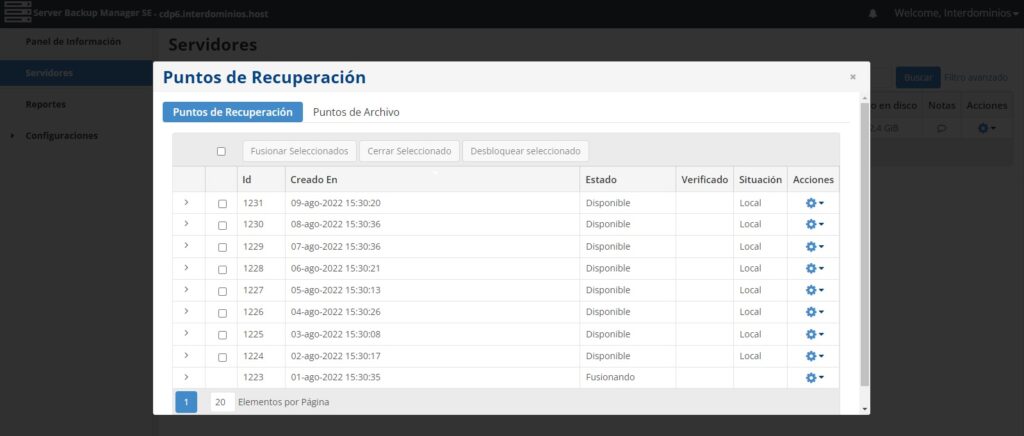
Task: Check the box for recovery point 1227
Action: [x=222, y=291]
